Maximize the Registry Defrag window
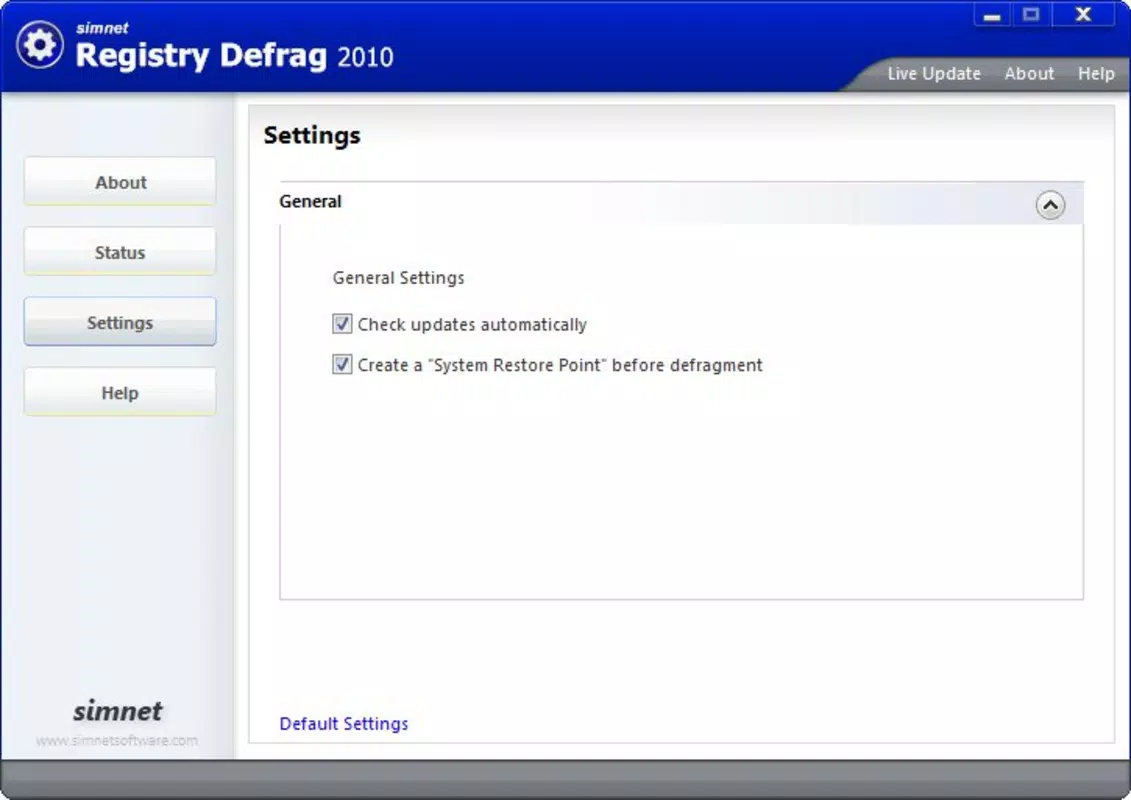The image size is (1131, 800). coord(1031,14)
